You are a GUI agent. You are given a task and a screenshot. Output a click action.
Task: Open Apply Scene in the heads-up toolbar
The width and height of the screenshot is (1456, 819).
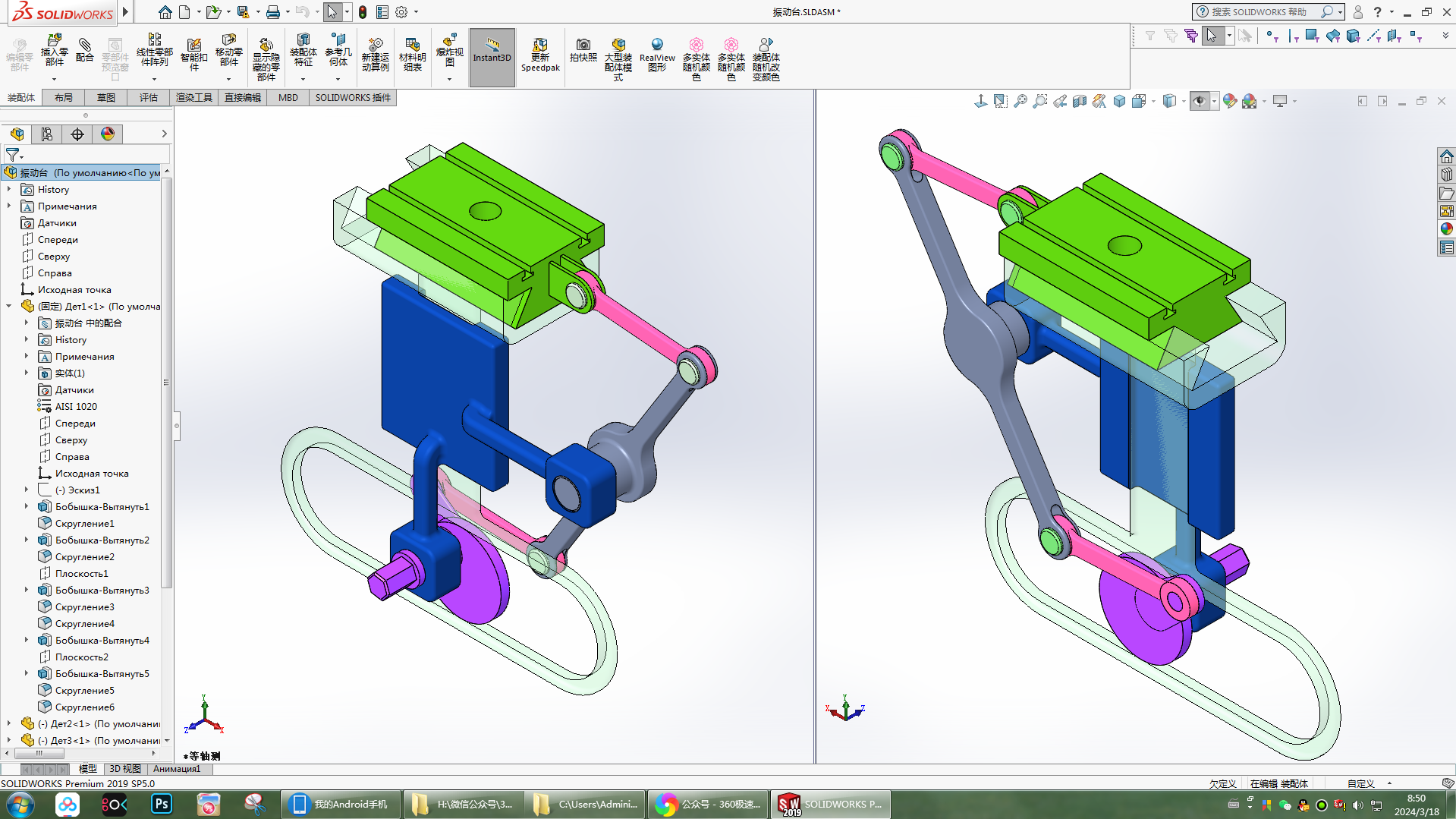coord(1249,101)
